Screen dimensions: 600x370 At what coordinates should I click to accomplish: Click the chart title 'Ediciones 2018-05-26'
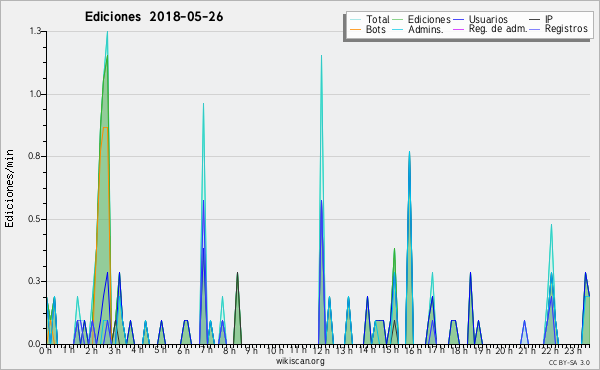pos(154,17)
